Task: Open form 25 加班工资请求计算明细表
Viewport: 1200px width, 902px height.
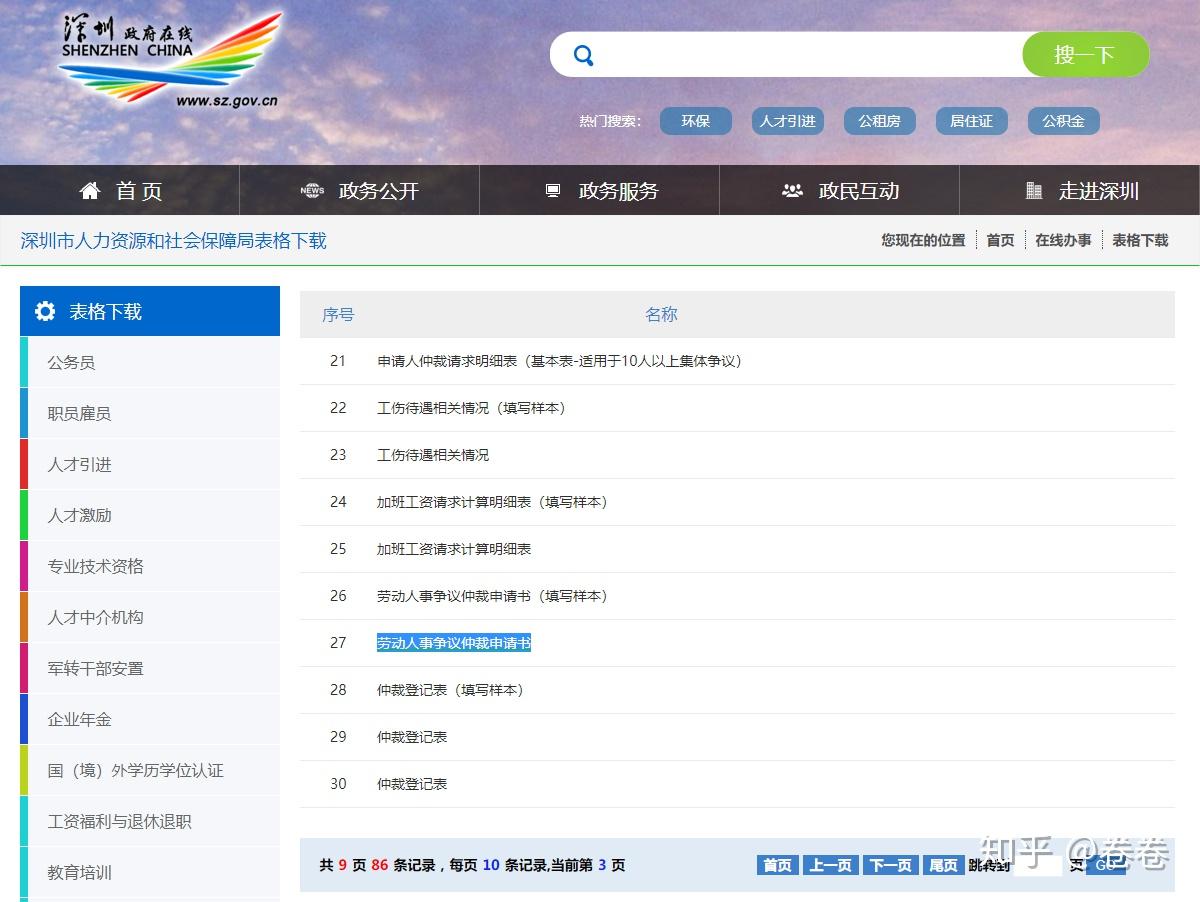Action: pos(454,549)
